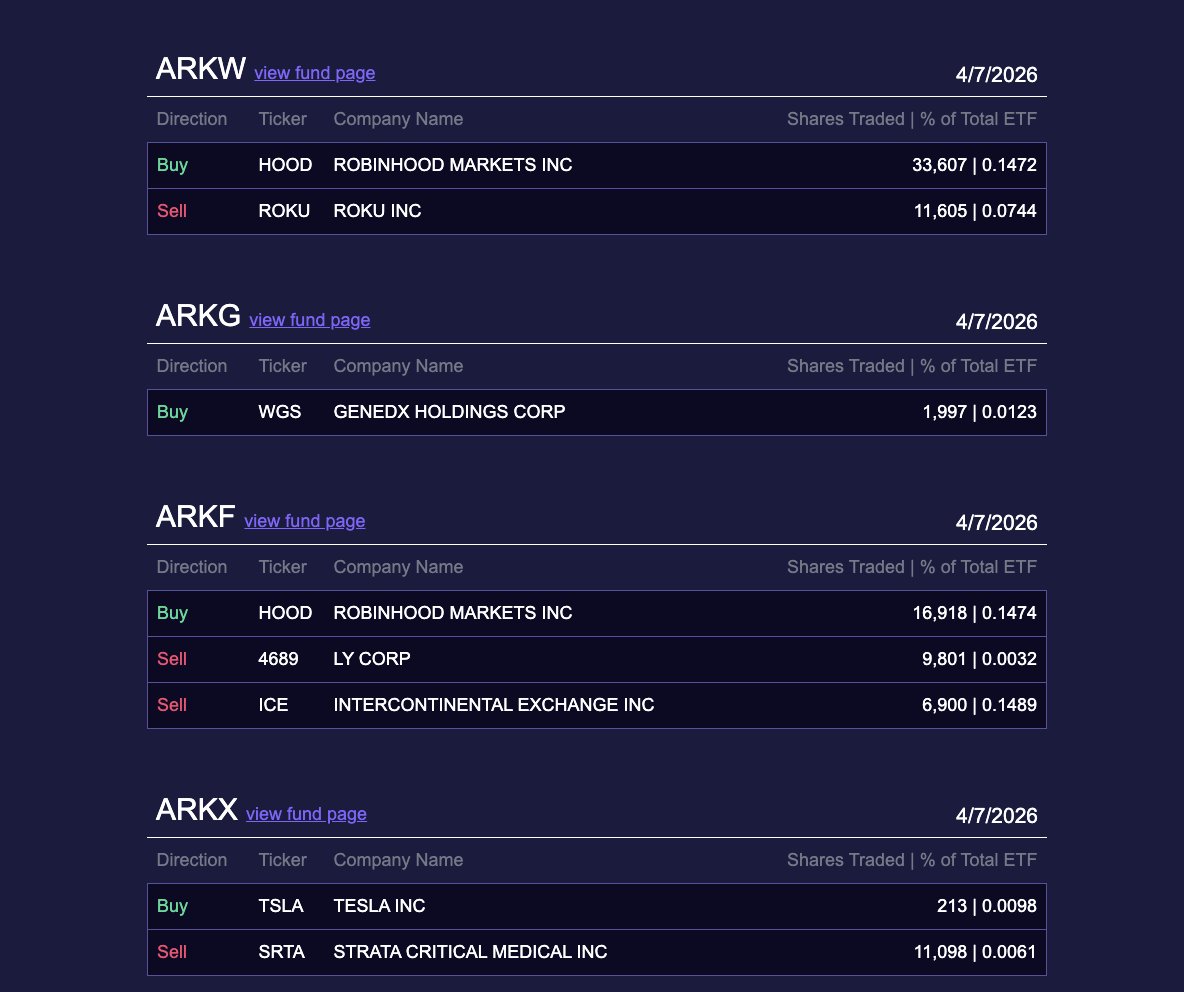
Task: Click the ICE ticker symbol
Action: [273, 705]
